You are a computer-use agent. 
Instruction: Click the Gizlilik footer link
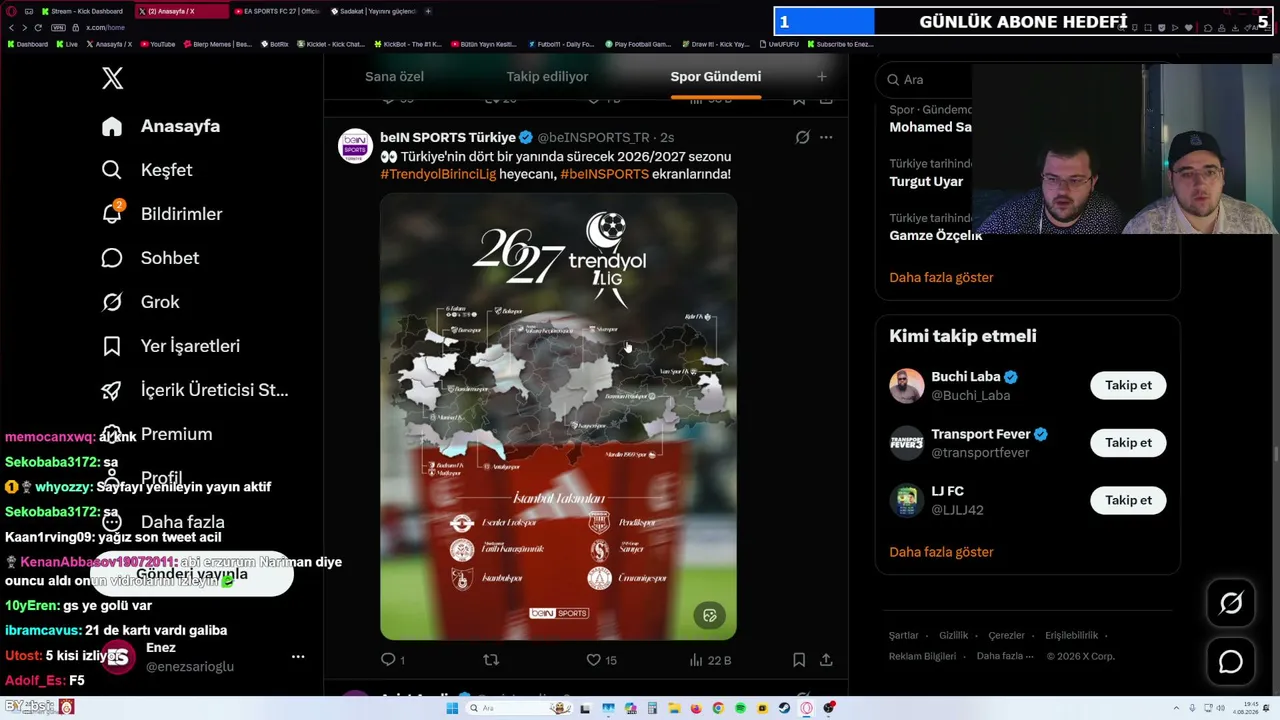pos(953,635)
